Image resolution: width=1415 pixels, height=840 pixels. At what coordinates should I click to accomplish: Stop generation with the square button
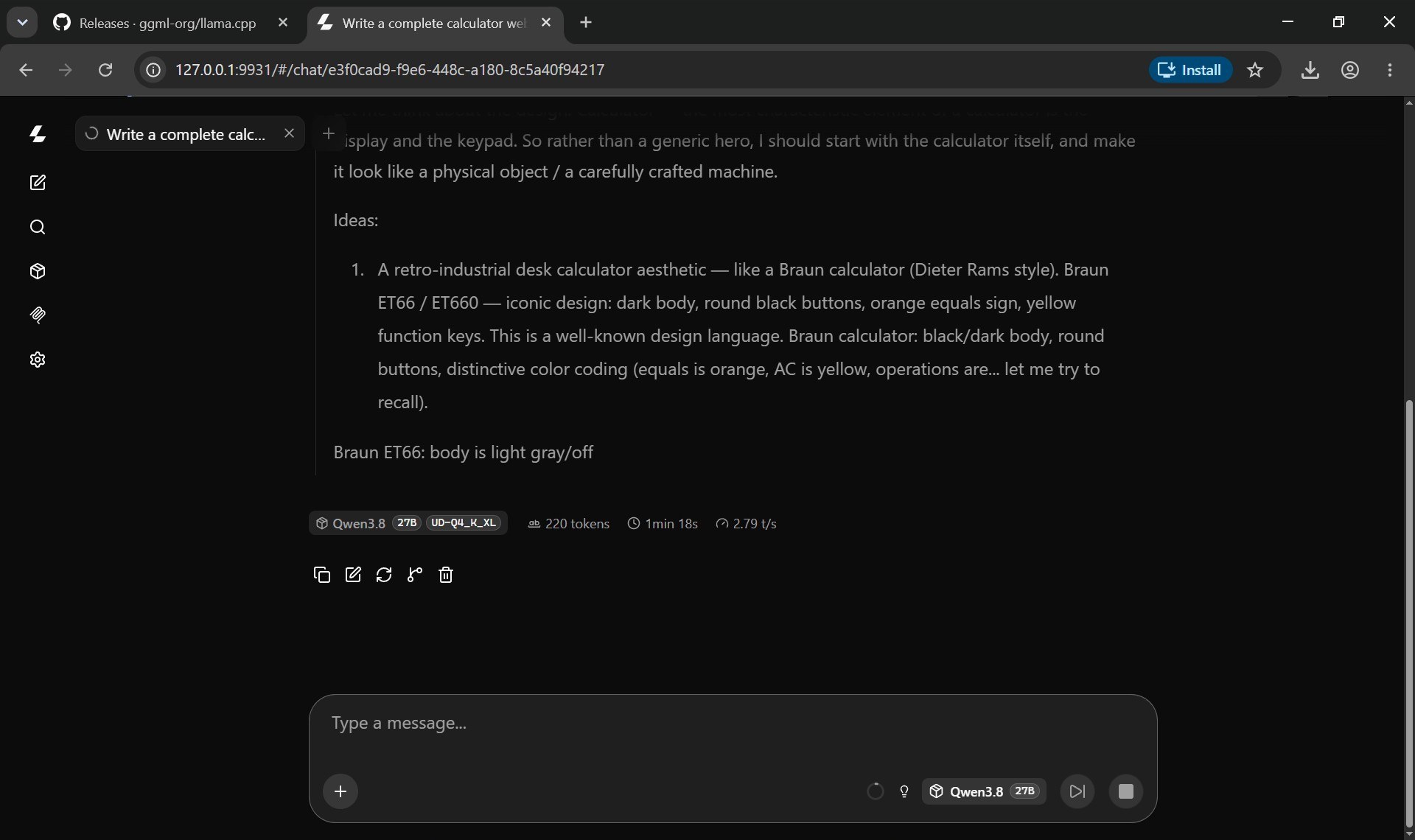1126,791
